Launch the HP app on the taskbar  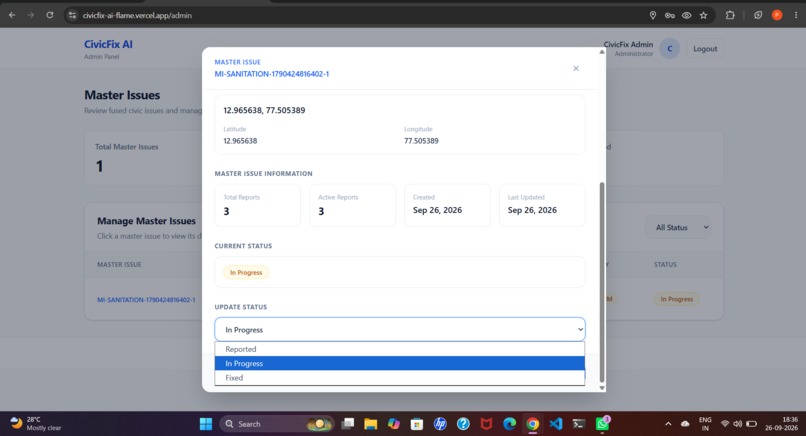click(x=440, y=424)
